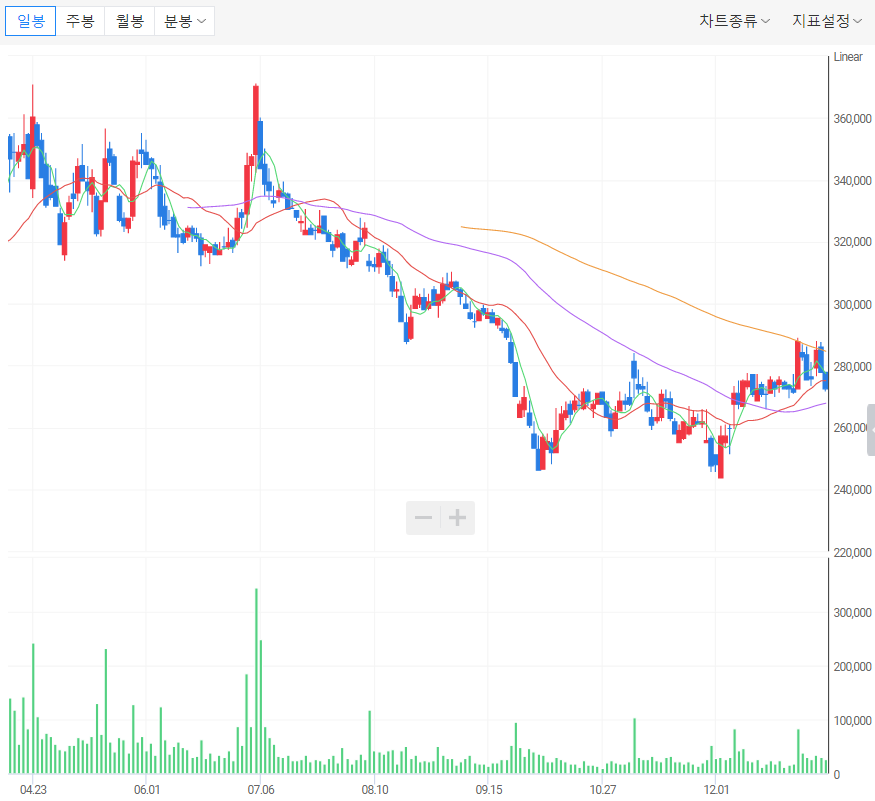Screen dimensions: 875x801
Task: Open the 차트종류 chart type dropdown
Action: 734,21
